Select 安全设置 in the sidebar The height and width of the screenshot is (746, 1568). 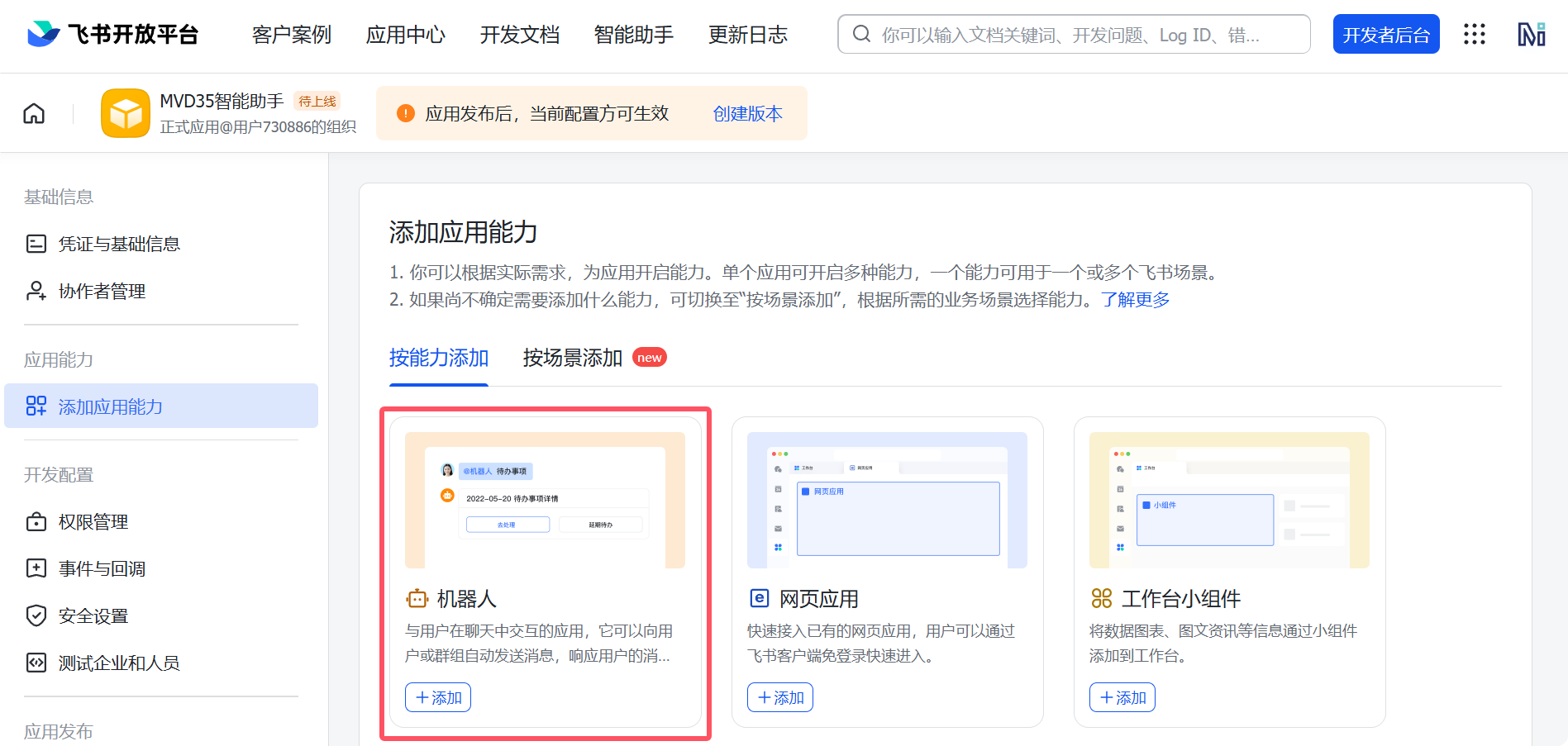[x=161, y=615]
